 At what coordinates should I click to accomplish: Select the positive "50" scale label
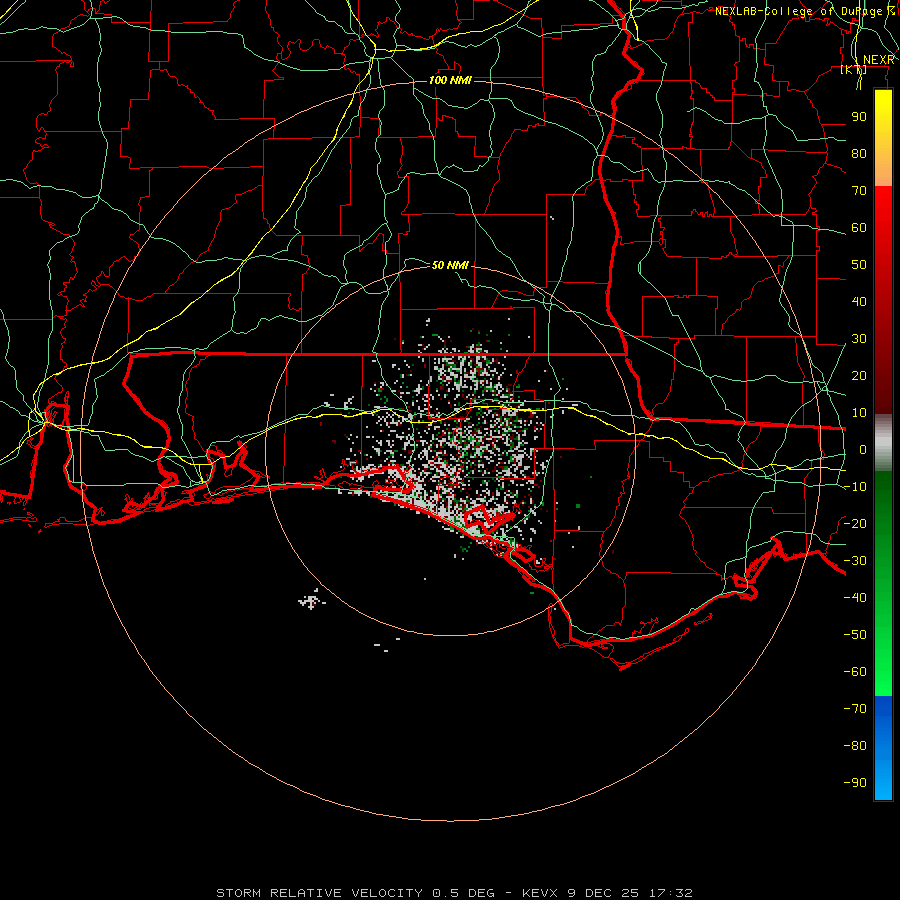click(859, 265)
